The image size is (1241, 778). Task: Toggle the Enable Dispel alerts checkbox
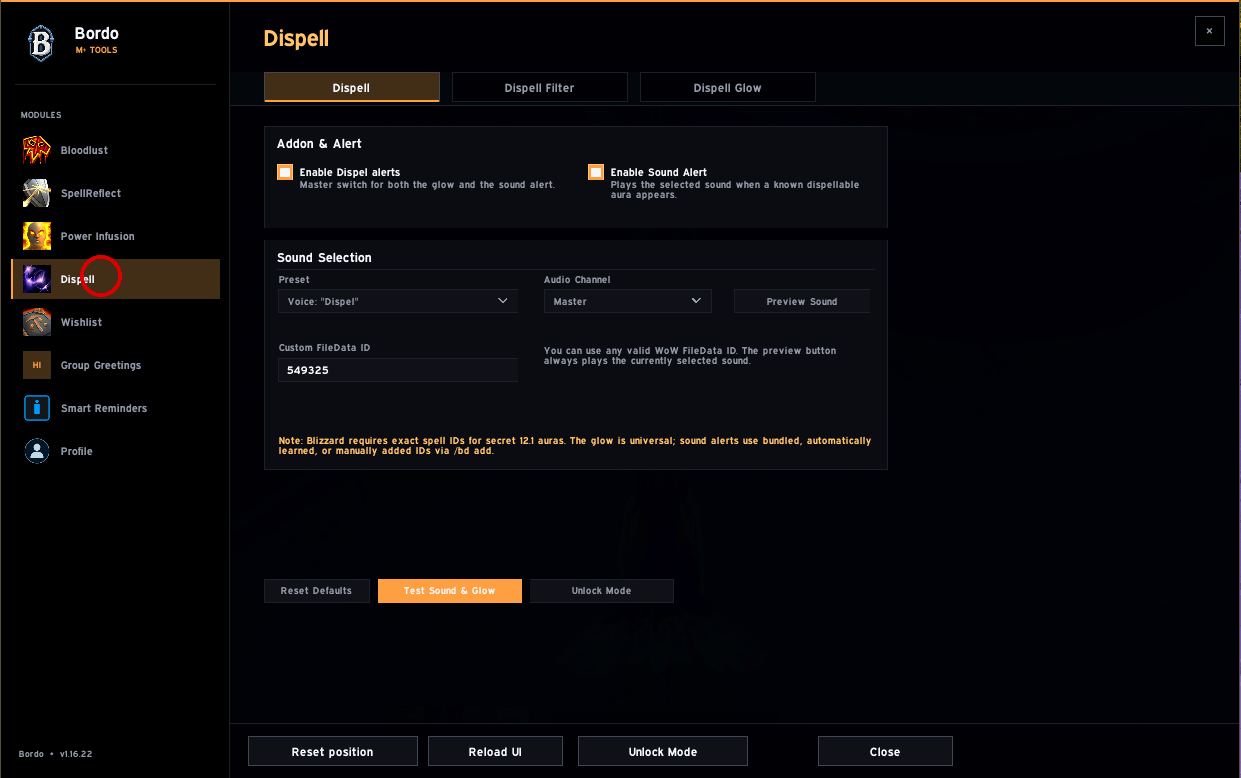(x=285, y=172)
